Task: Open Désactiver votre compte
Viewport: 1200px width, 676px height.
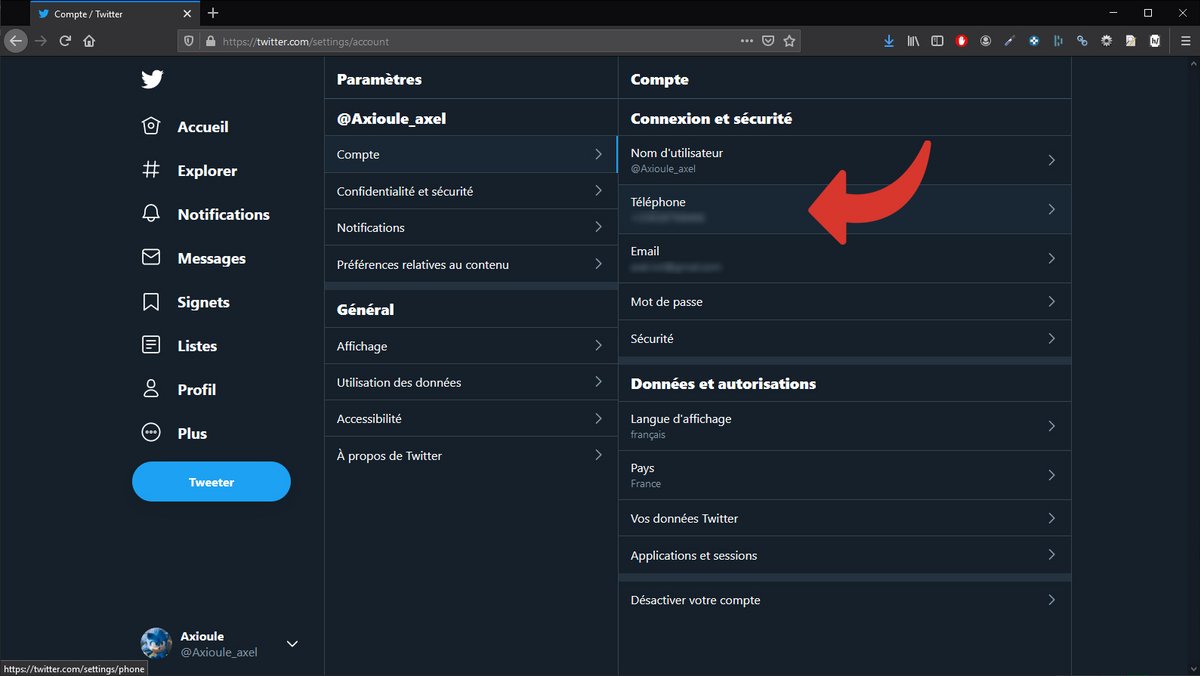Action: (x=845, y=600)
